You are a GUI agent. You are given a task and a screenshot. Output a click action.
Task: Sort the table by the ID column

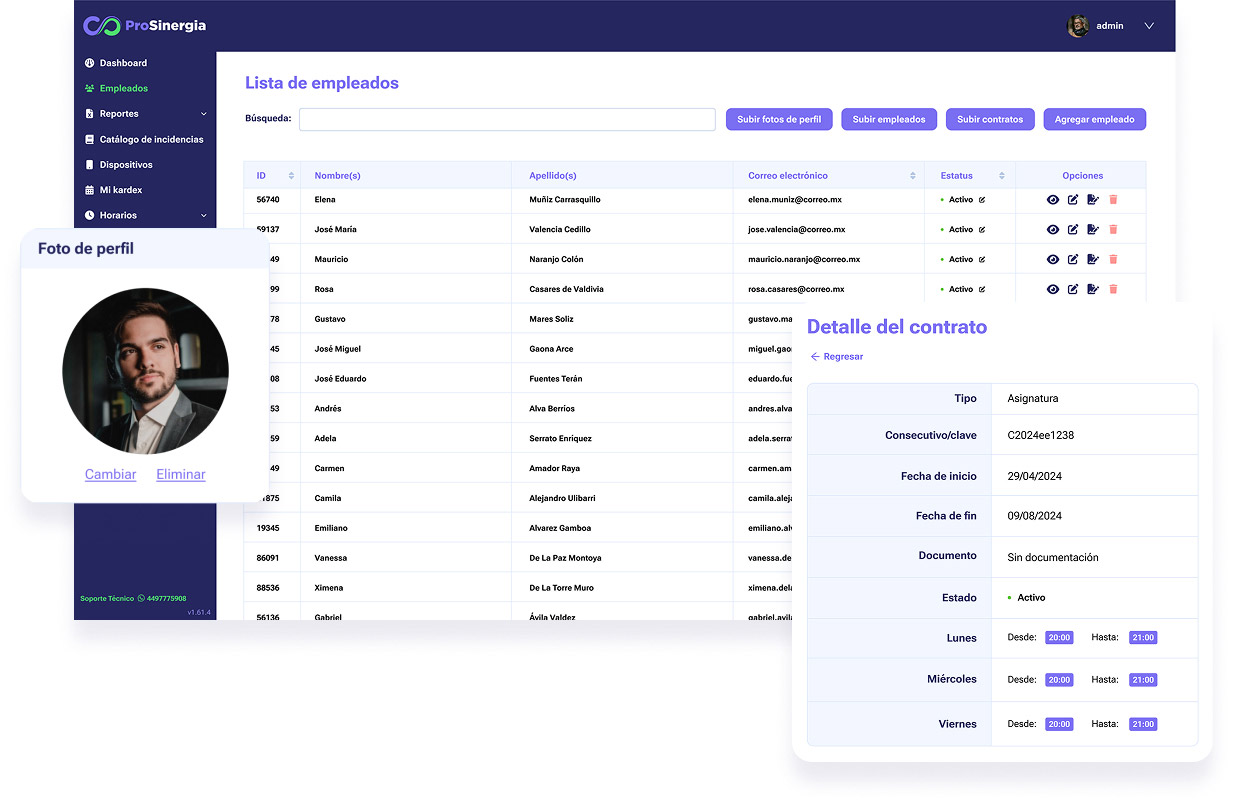click(x=272, y=176)
